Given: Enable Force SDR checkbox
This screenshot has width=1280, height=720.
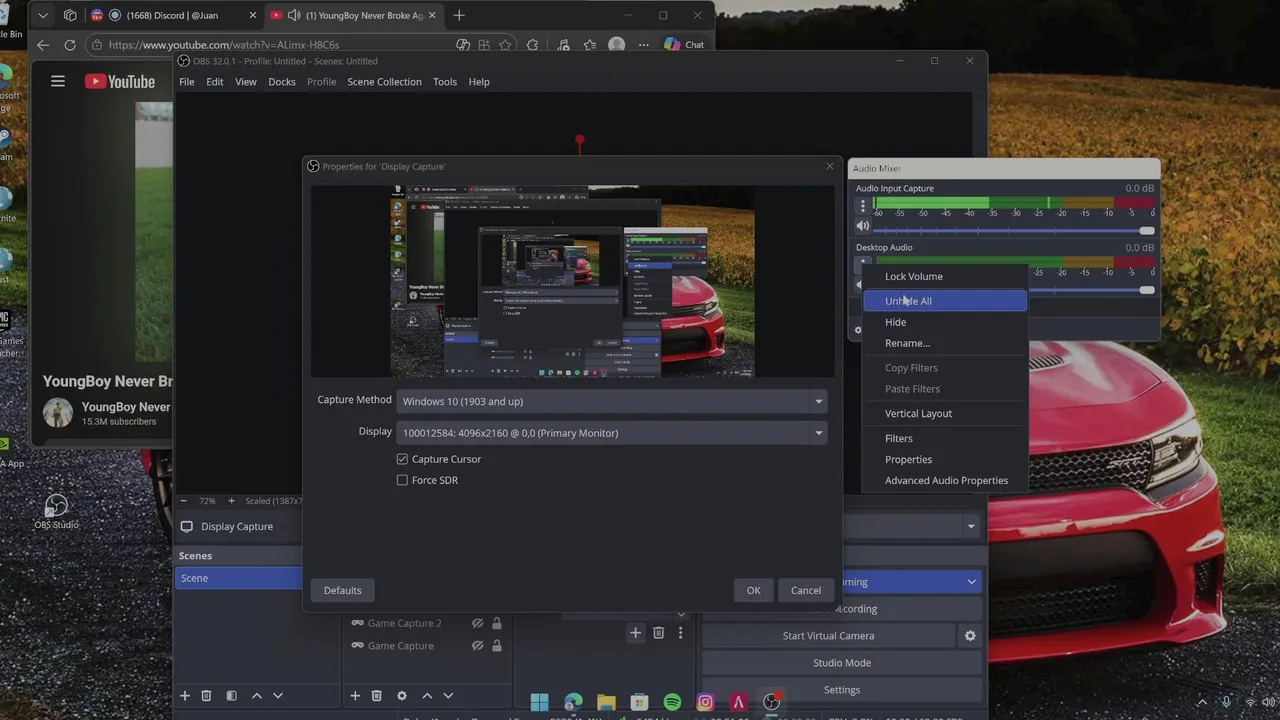Looking at the screenshot, I should (x=402, y=480).
